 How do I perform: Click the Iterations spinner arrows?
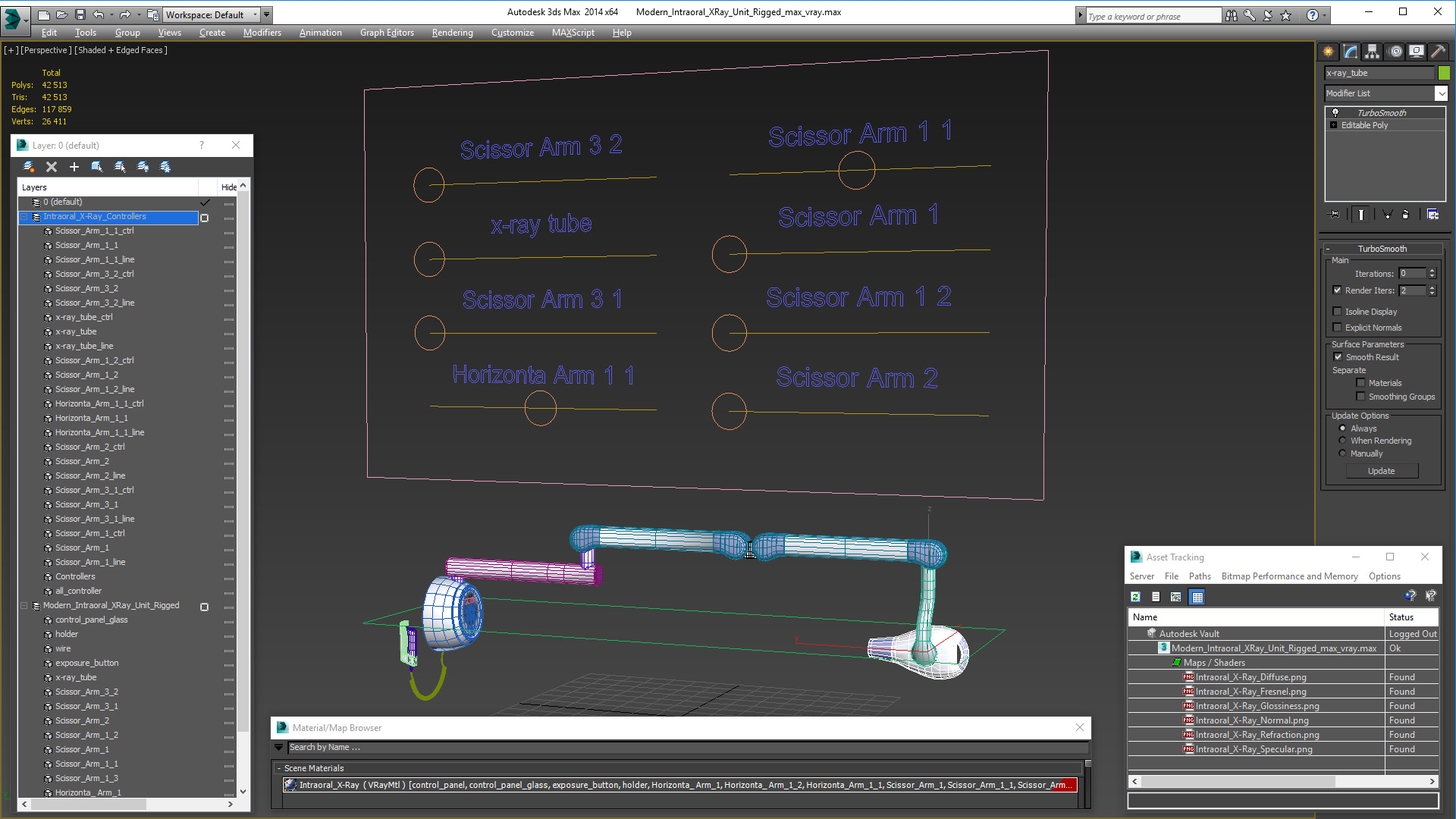1432,273
